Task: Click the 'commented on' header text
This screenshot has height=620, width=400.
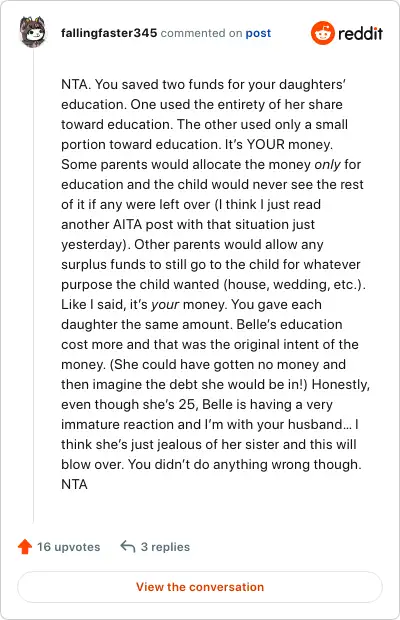Action: (x=201, y=33)
